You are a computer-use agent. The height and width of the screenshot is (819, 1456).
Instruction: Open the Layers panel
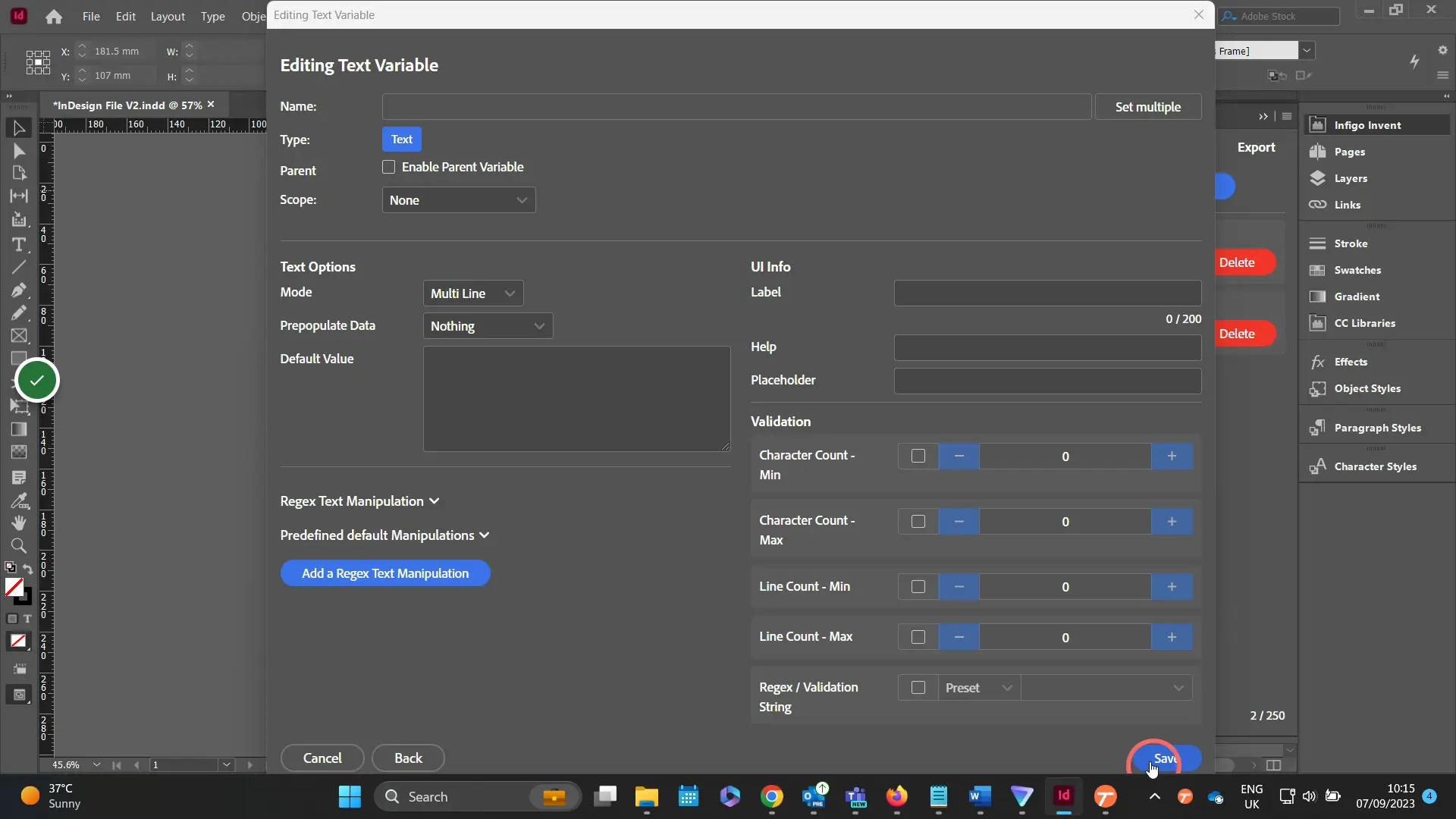point(1351,178)
